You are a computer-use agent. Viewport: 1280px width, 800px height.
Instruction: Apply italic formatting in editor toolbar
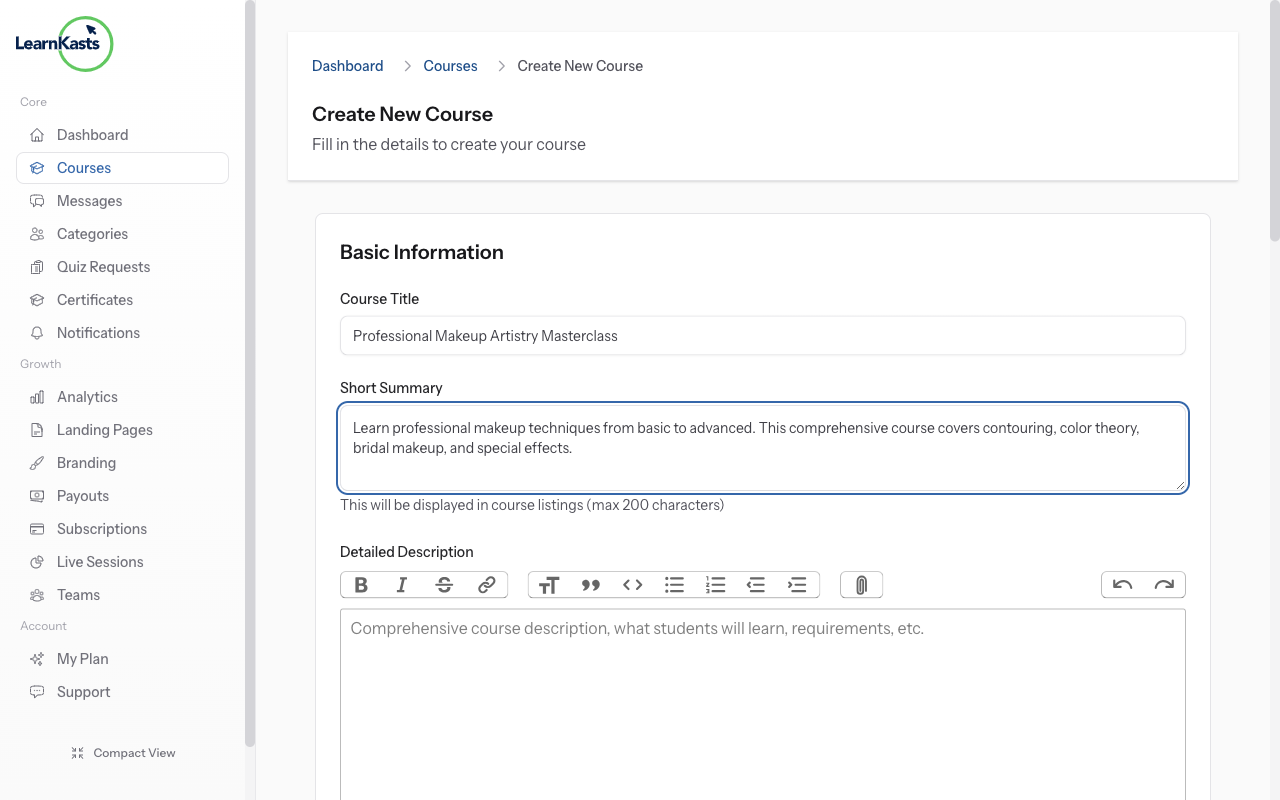point(402,585)
